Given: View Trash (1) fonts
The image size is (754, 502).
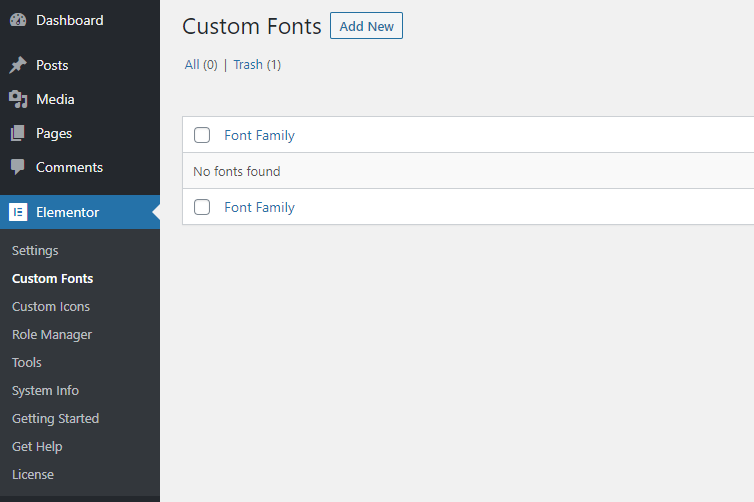Looking at the screenshot, I should (257, 64).
